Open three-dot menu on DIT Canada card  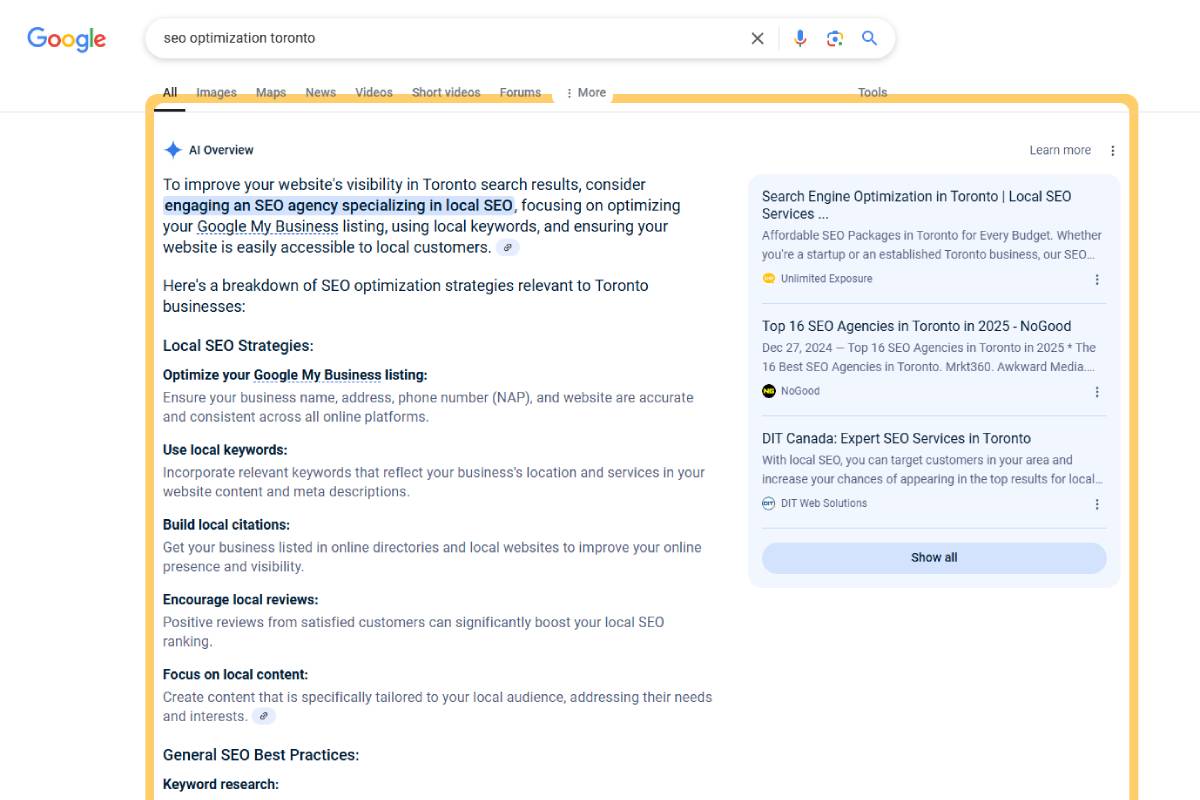pos(1097,504)
